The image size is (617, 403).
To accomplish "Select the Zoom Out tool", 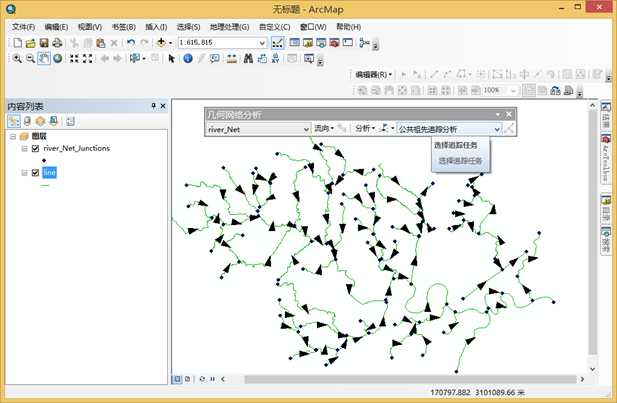I will [x=31, y=59].
